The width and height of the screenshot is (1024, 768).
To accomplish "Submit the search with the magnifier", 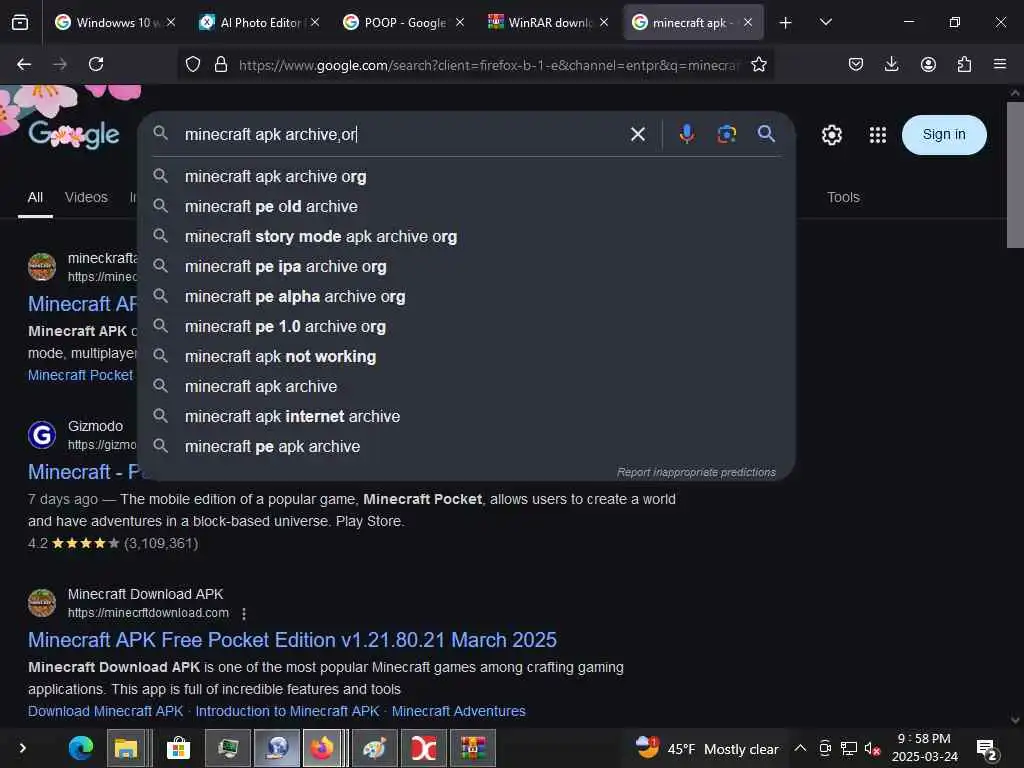I will (766, 134).
